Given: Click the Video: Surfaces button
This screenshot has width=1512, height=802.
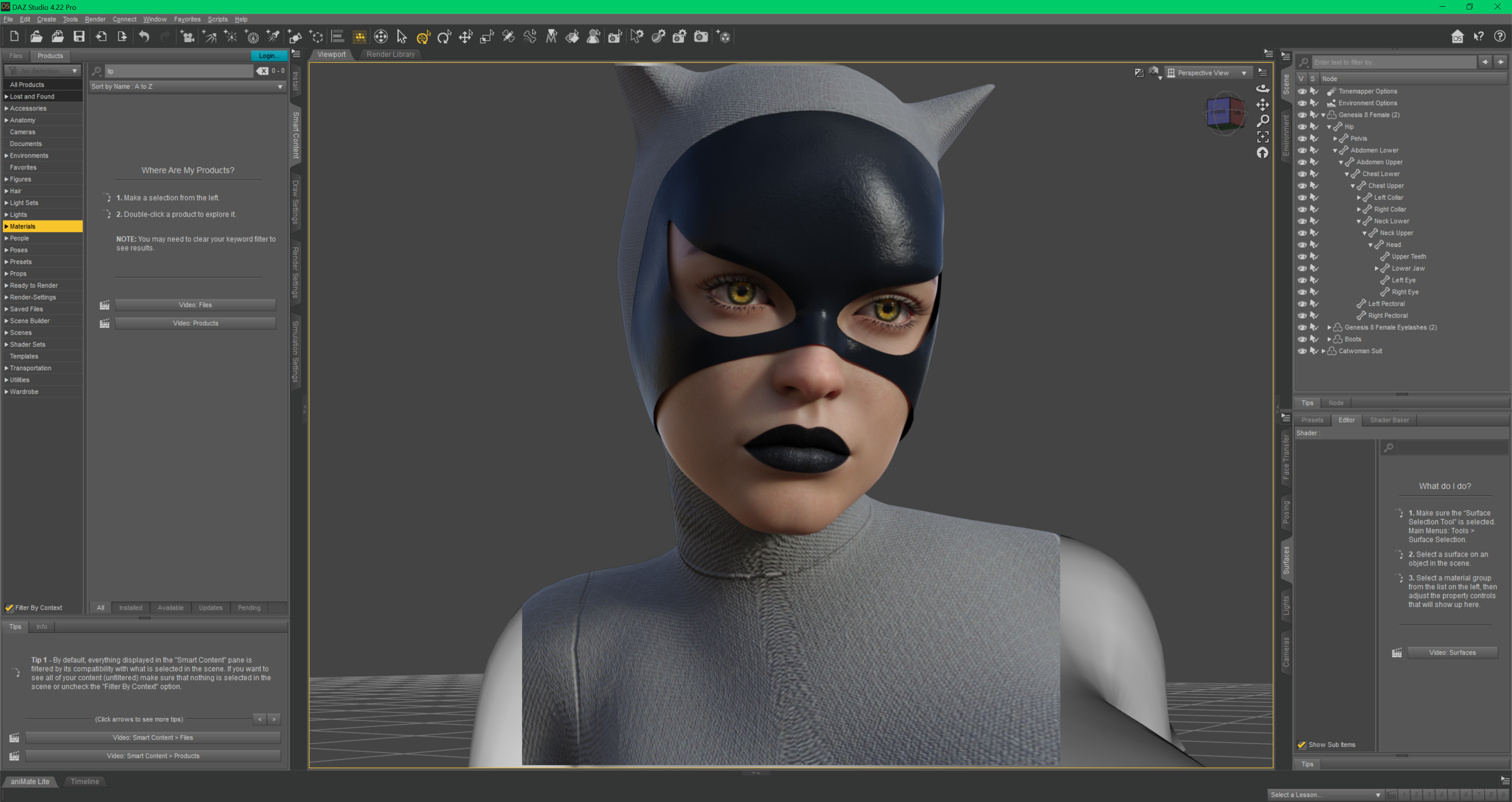Looking at the screenshot, I should point(1452,652).
